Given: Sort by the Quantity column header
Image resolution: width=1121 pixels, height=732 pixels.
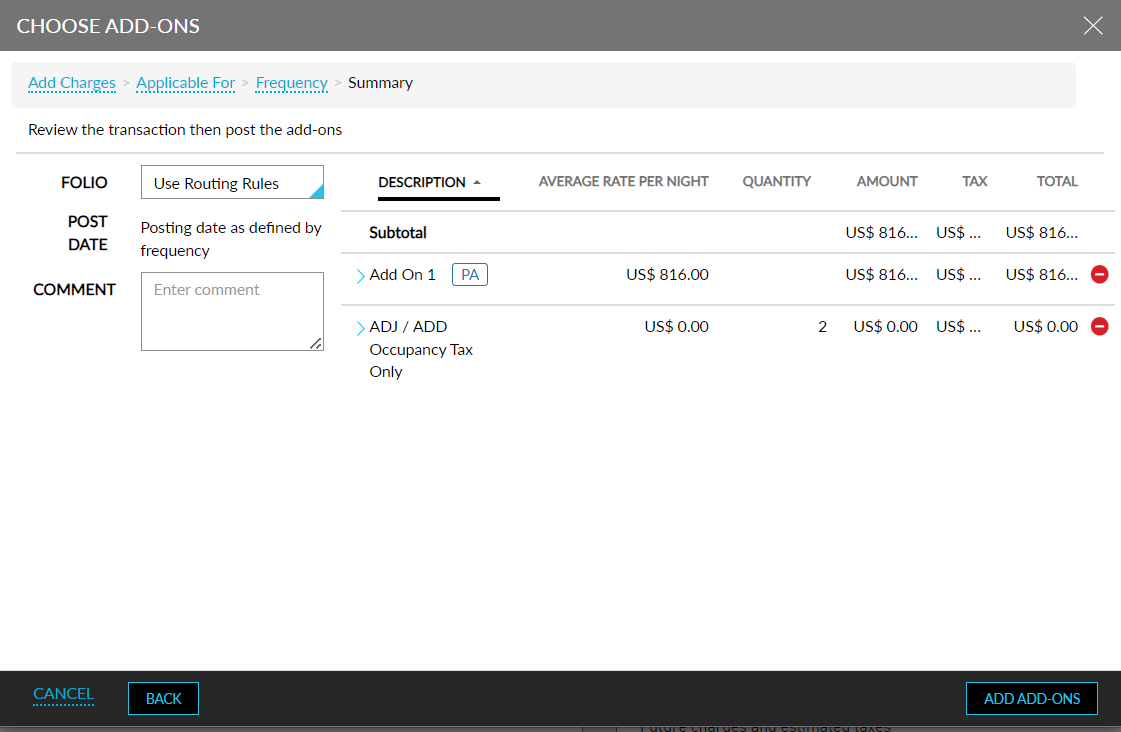Looking at the screenshot, I should point(777,182).
